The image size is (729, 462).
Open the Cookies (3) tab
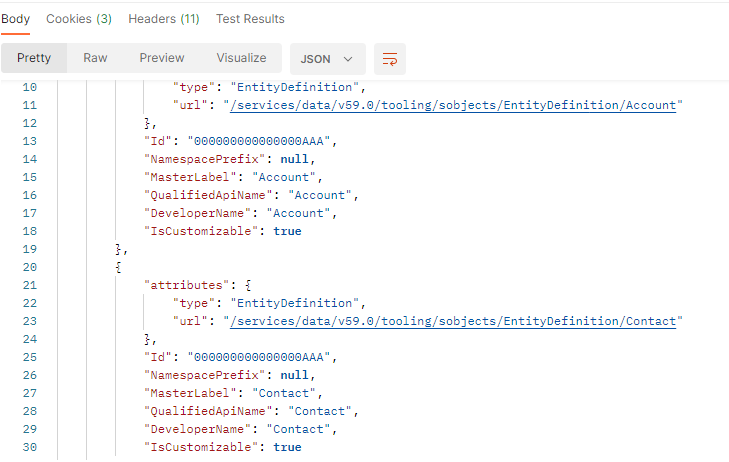pyautogui.click(x=79, y=19)
